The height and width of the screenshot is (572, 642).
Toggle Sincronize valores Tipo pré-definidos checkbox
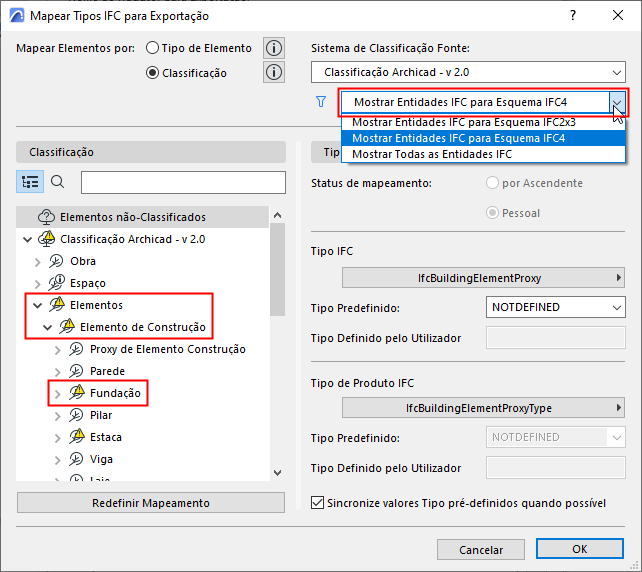[x=317, y=503]
